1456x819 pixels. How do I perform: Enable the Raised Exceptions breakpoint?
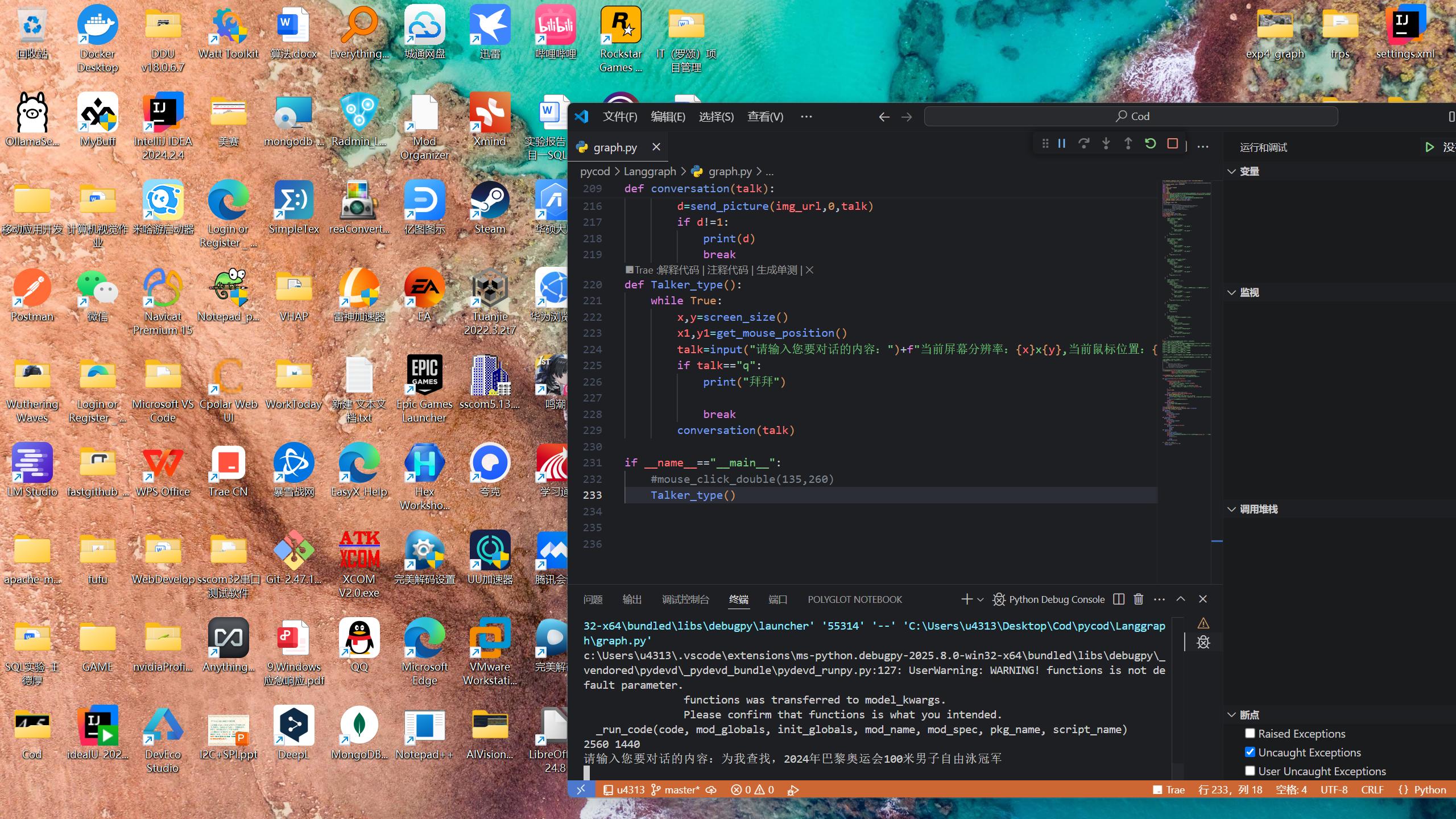[x=1250, y=733]
